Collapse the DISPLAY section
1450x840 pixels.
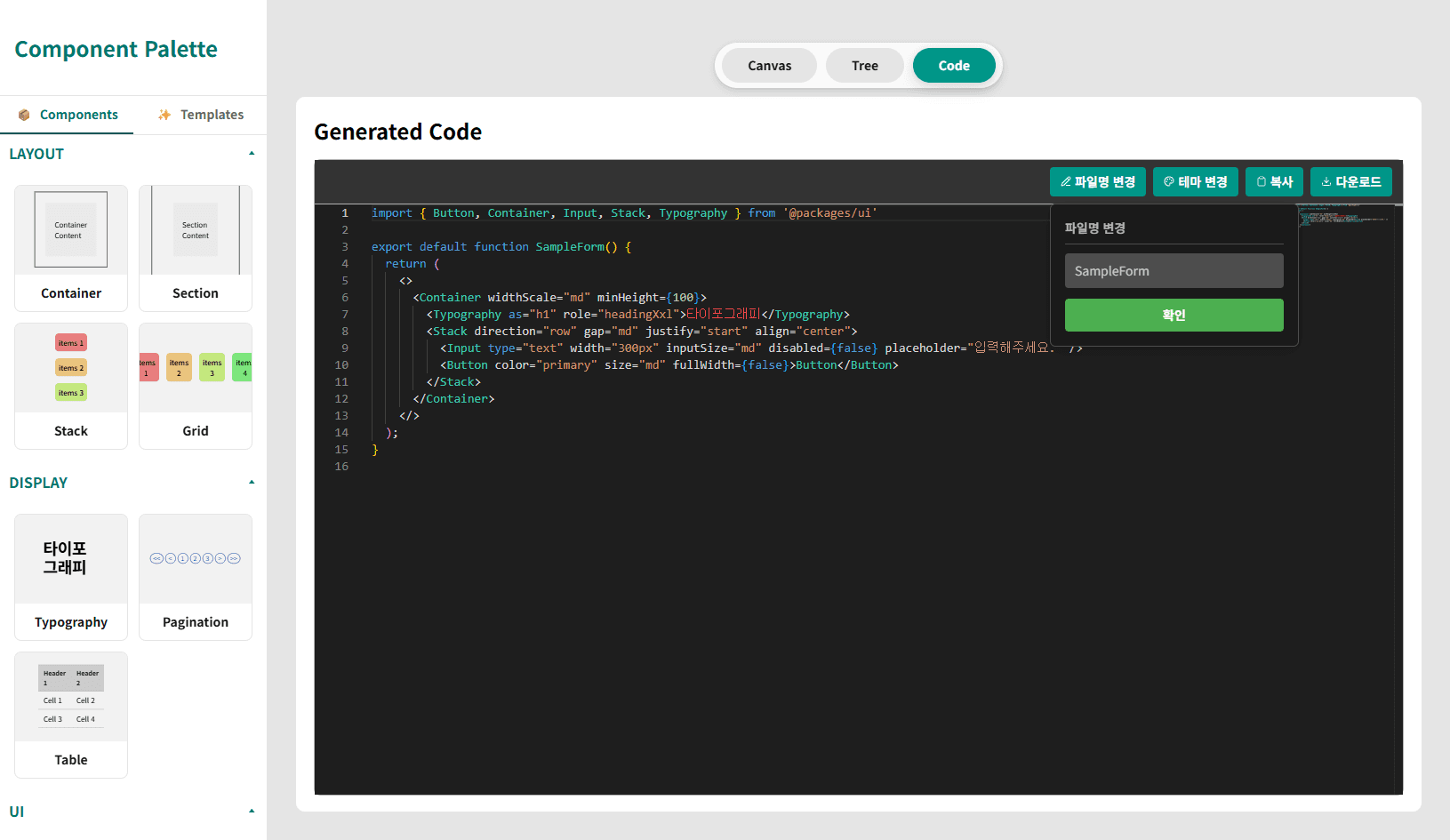coord(252,482)
